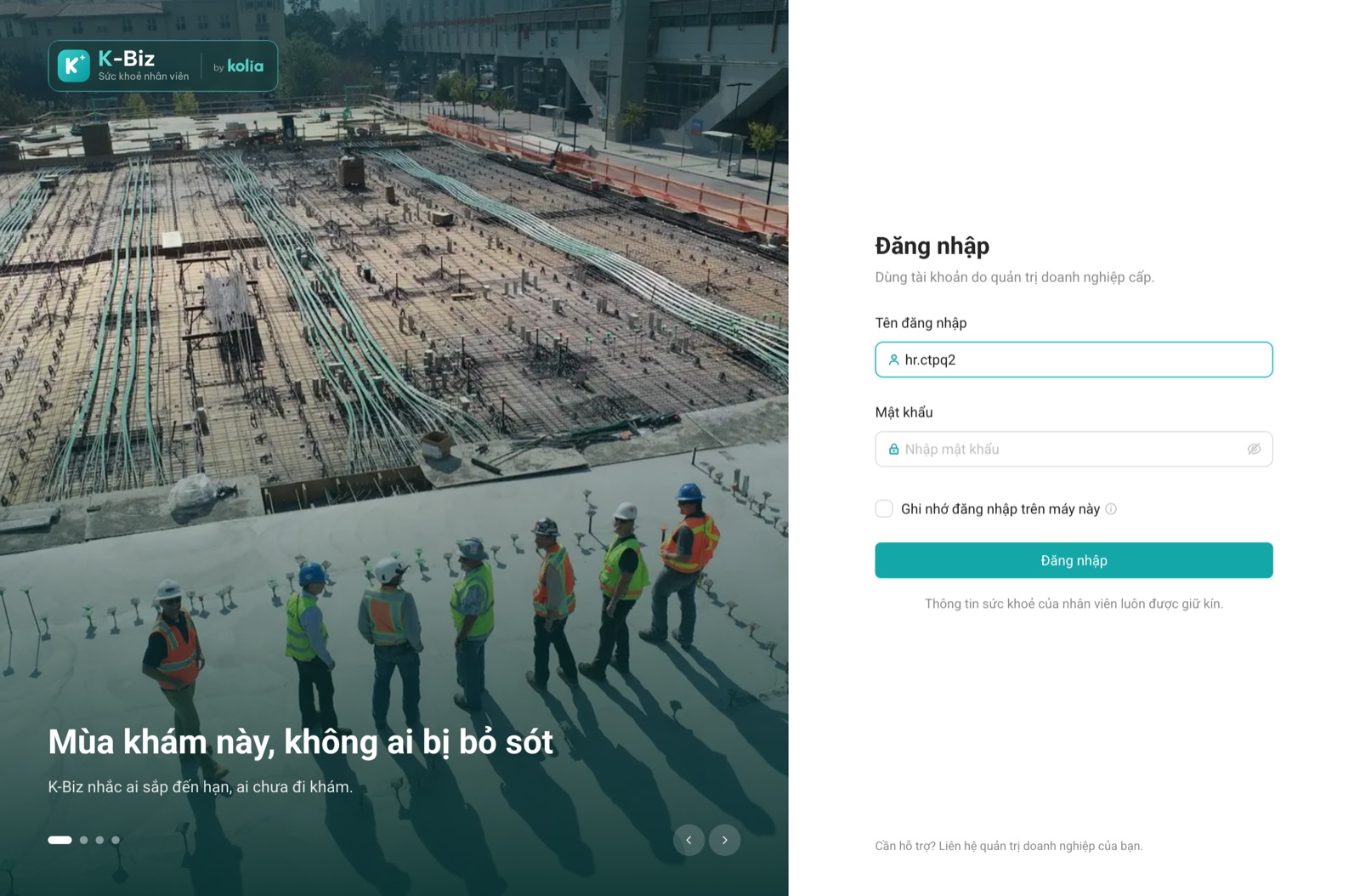
Task: Go to previous slide with left arrow
Action: pos(688,840)
